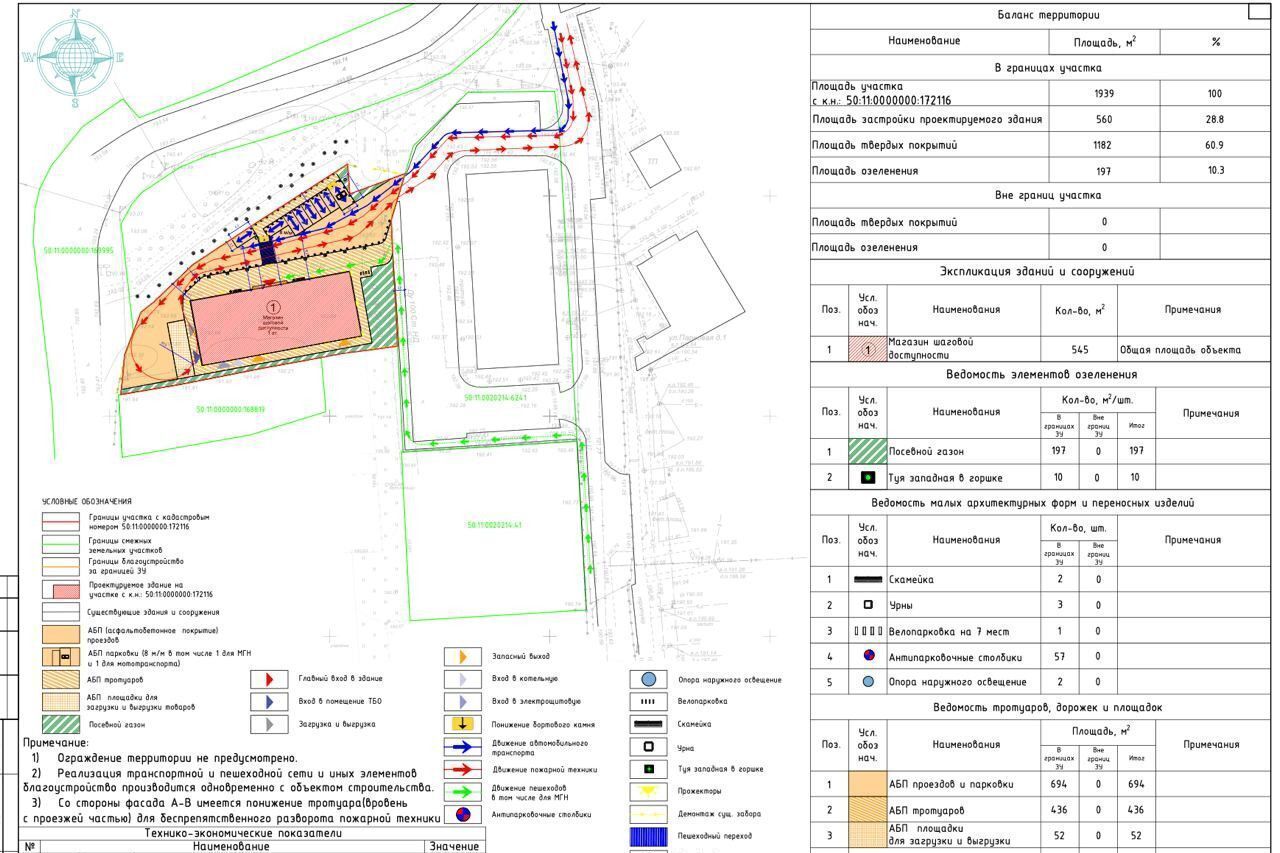
Task: Click the 'Ведомость элементов озеленения' heading
Action: [x=1041, y=374]
